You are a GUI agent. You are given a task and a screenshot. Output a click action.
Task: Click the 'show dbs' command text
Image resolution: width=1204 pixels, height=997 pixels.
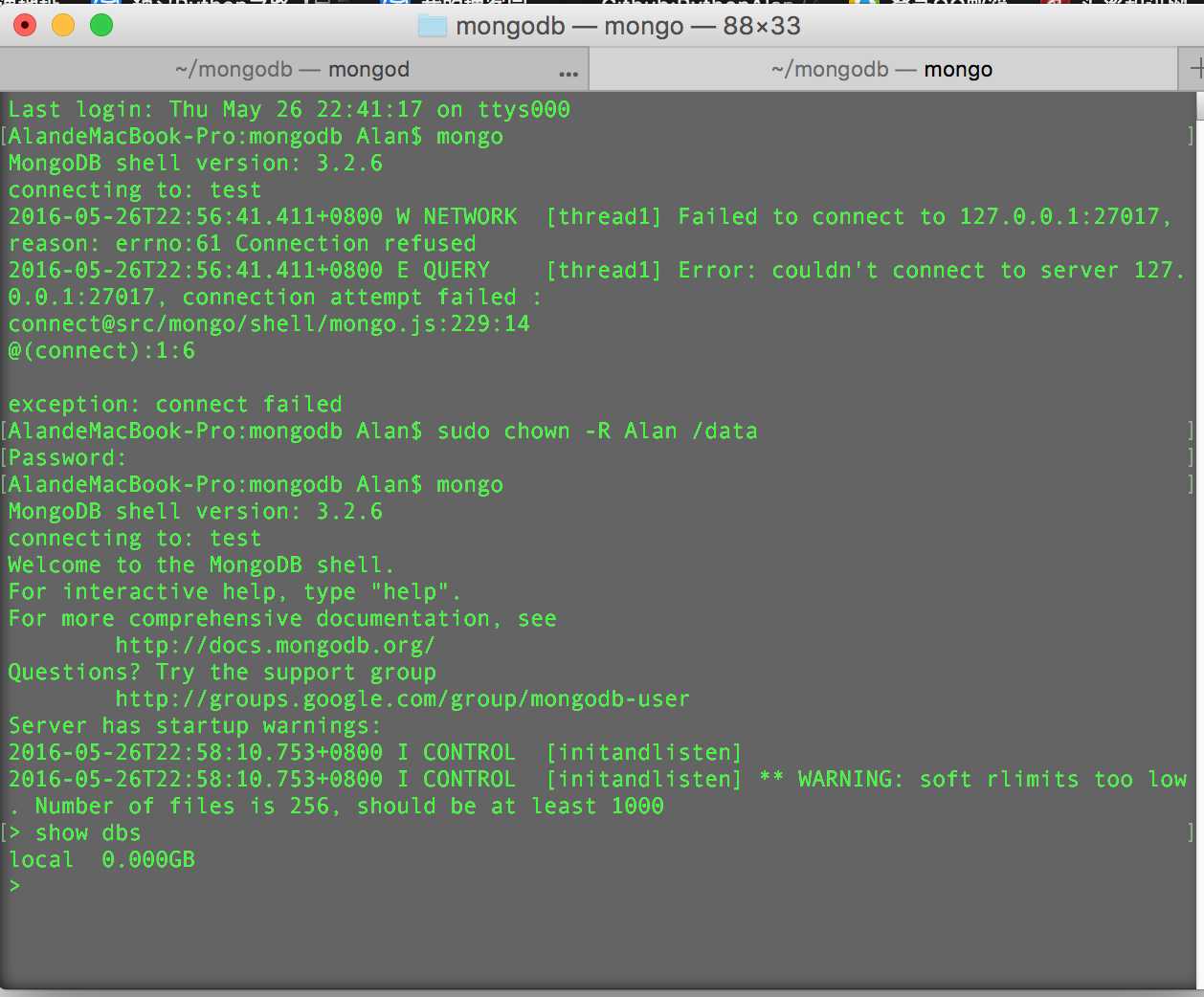pyautogui.click(x=88, y=833)
